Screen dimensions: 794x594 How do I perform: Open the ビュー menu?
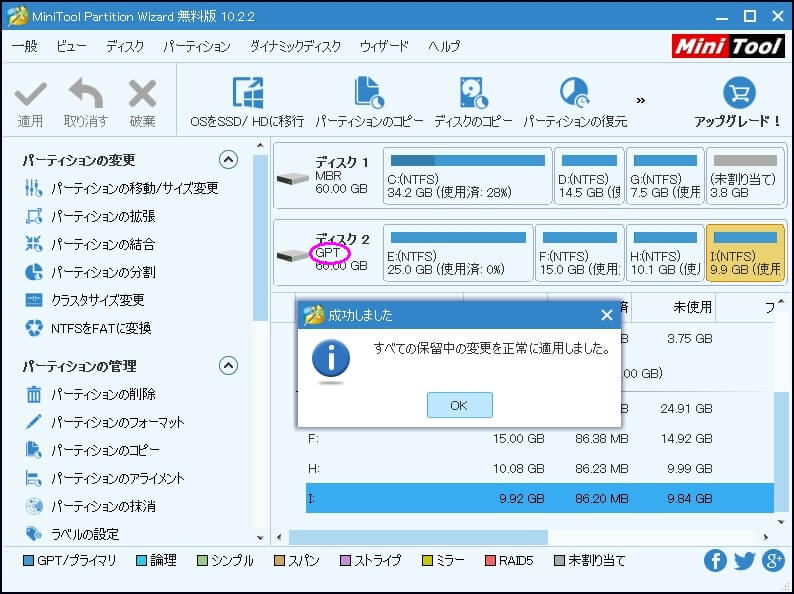point(71,46)
